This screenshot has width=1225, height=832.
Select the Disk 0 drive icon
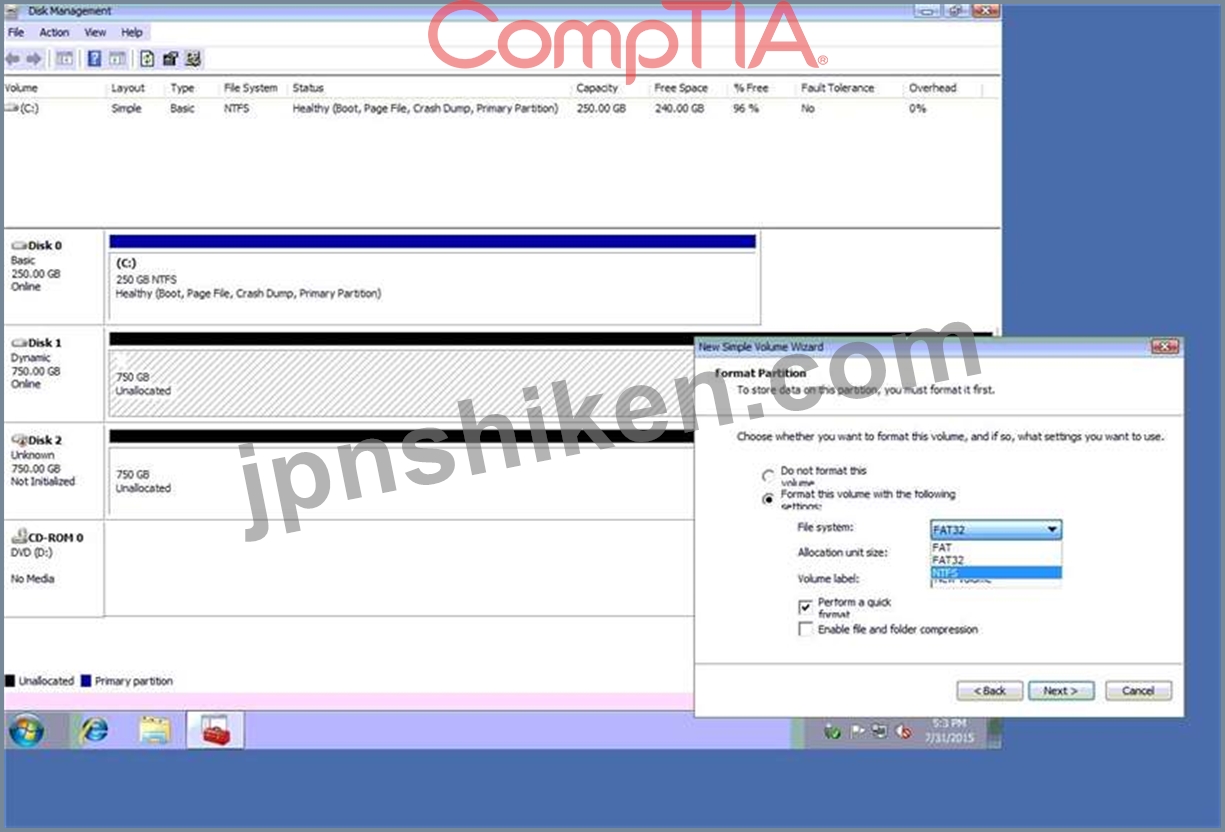tap(19, 245)
